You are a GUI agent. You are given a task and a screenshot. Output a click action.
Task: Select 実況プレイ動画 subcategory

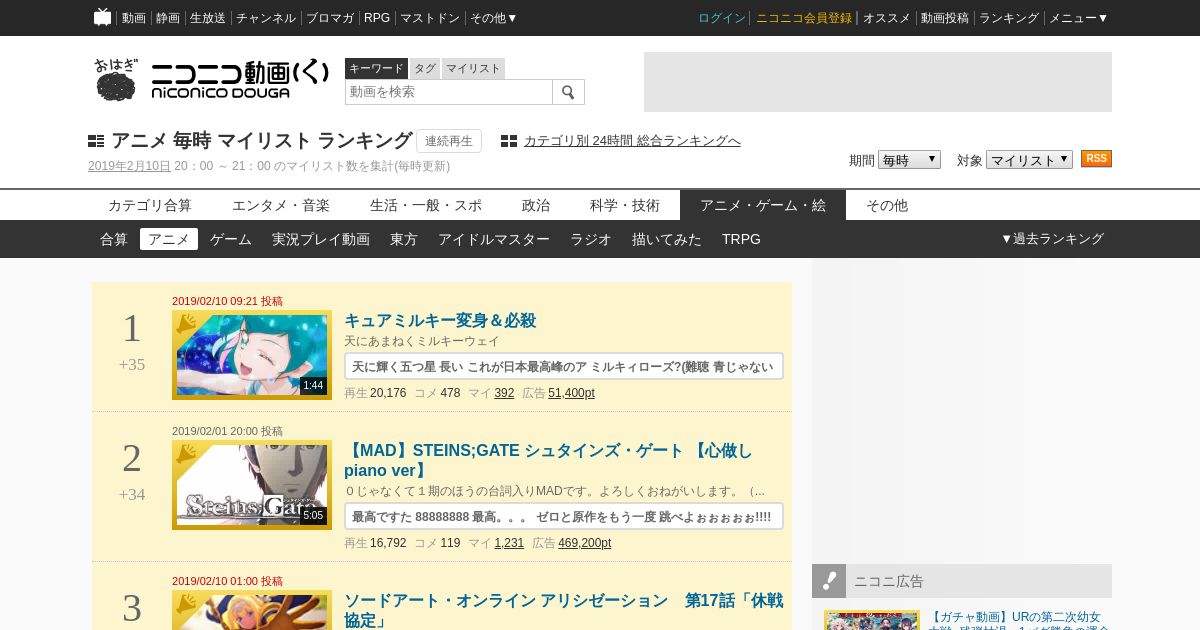coord(321,239)
